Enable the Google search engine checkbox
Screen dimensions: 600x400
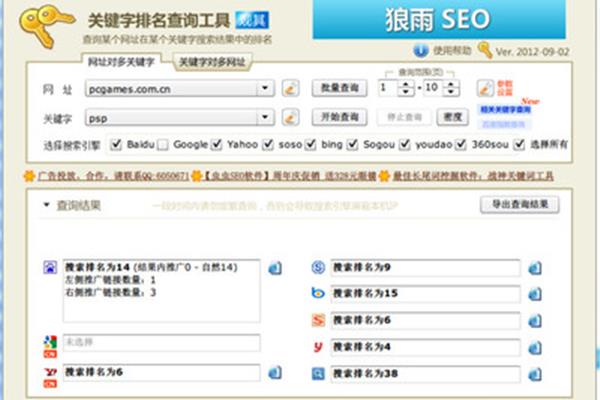(x=163, y=144)
